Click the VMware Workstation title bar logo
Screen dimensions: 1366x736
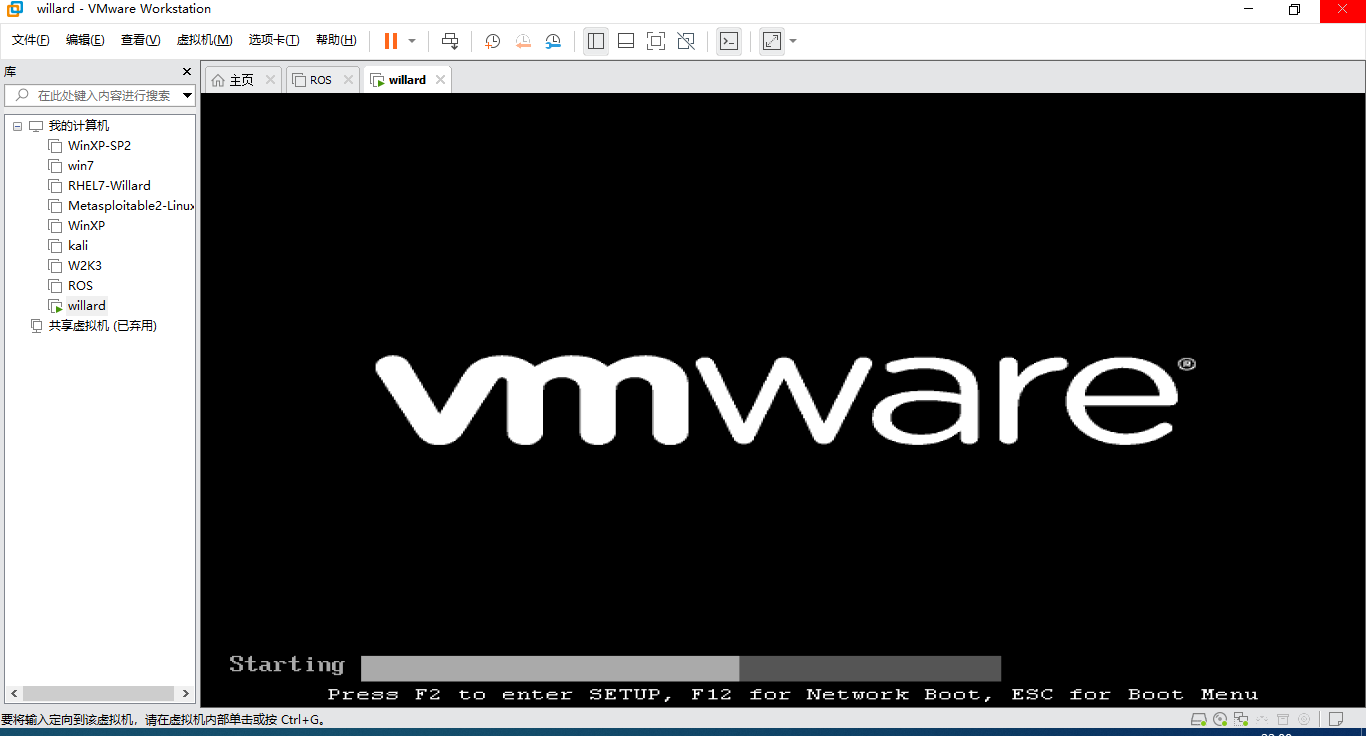[15, 9]
